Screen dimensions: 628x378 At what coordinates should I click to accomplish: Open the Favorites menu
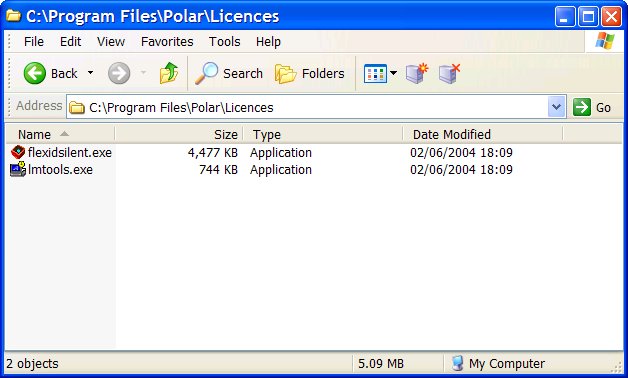pyautogui.click(x=167, y=42)
